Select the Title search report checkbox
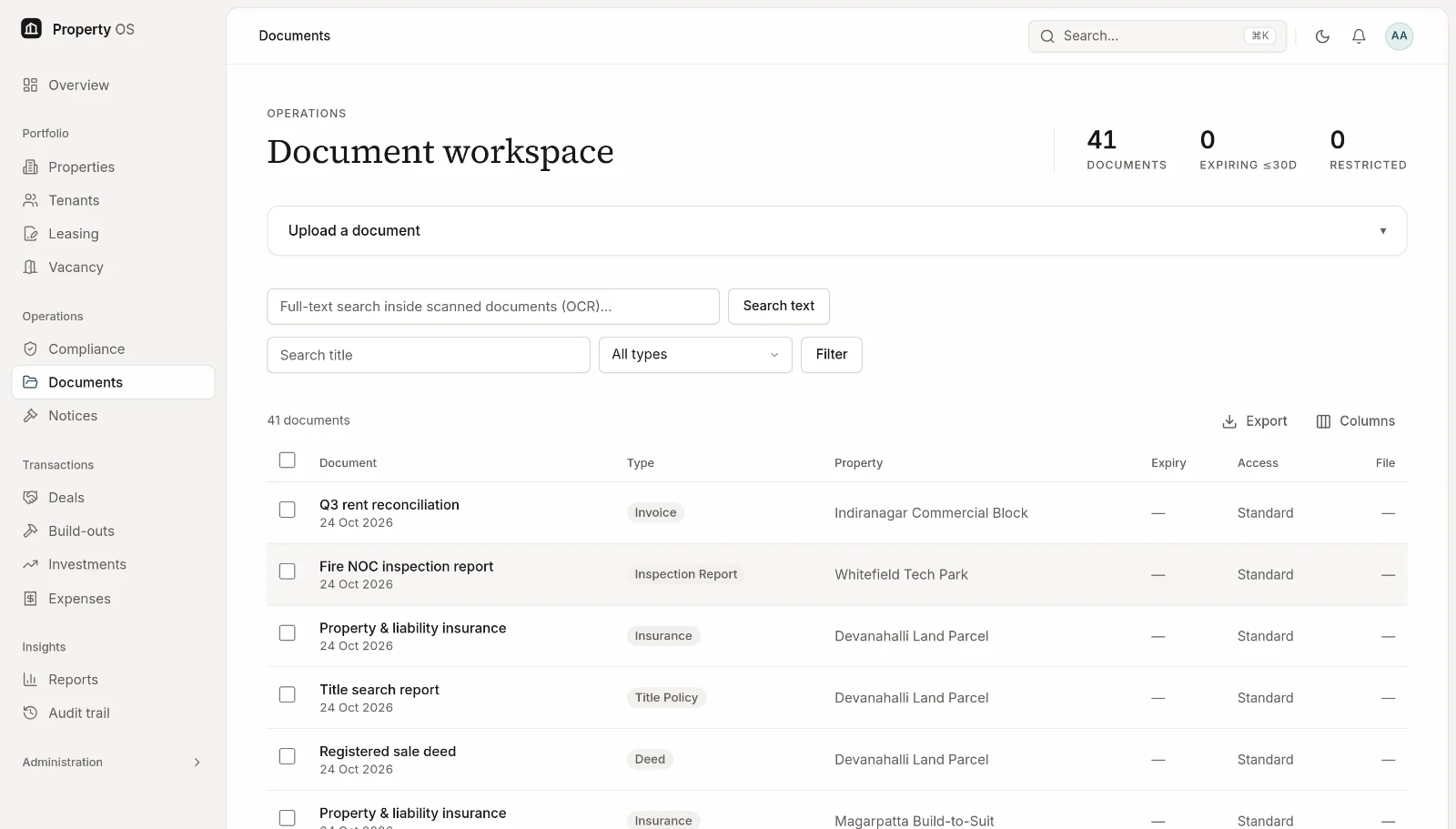The width and height of the screenshot is (1456, 829). click(287, 694)
